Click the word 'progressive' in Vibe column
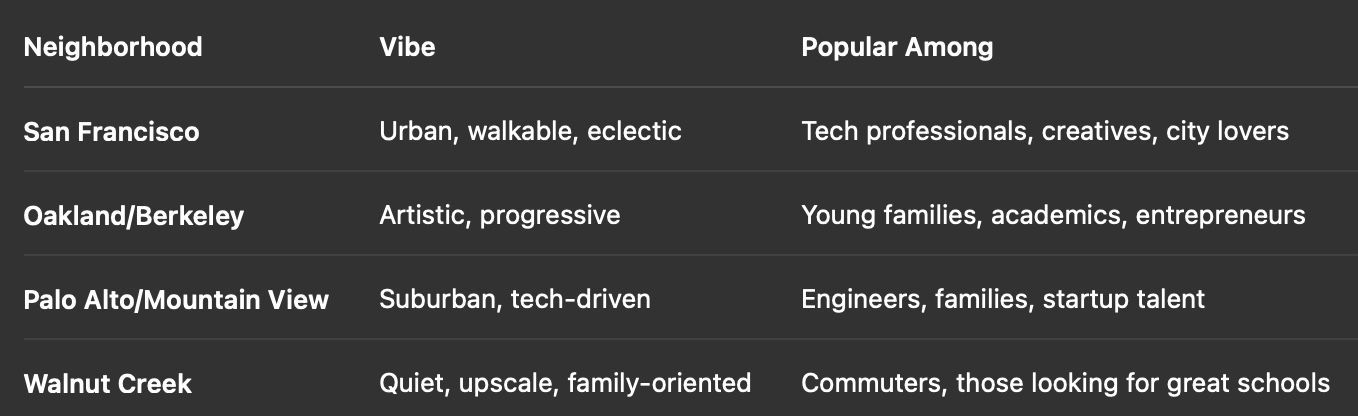1358x416 pixels. [x=550, y=217]
